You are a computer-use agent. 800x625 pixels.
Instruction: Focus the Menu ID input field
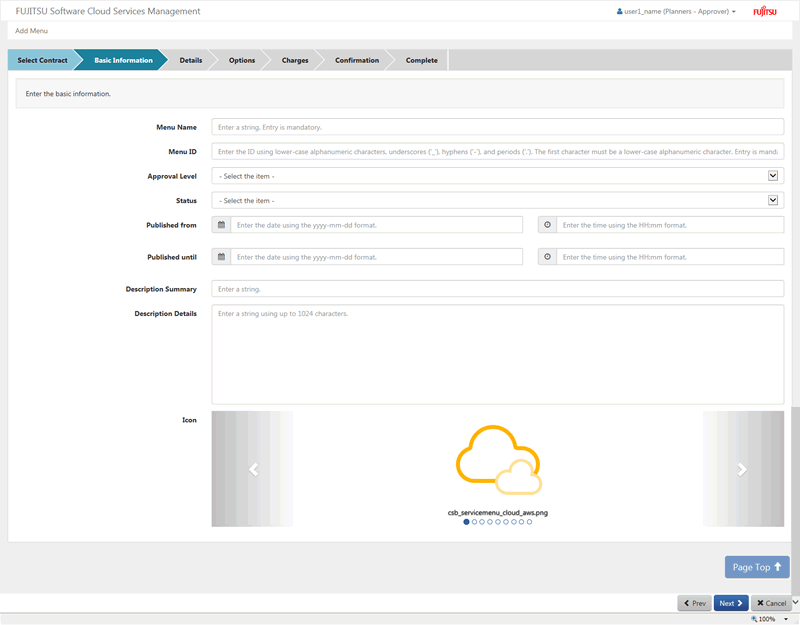click(497, 152)
